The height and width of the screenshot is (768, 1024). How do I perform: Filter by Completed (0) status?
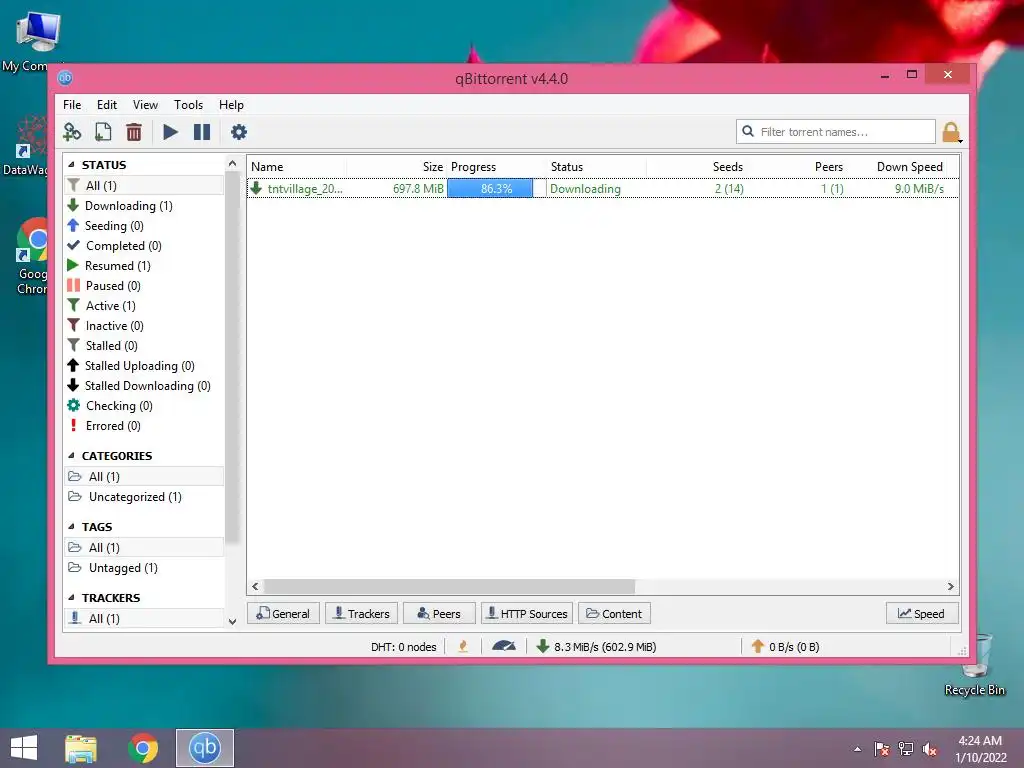pos(144,246)
